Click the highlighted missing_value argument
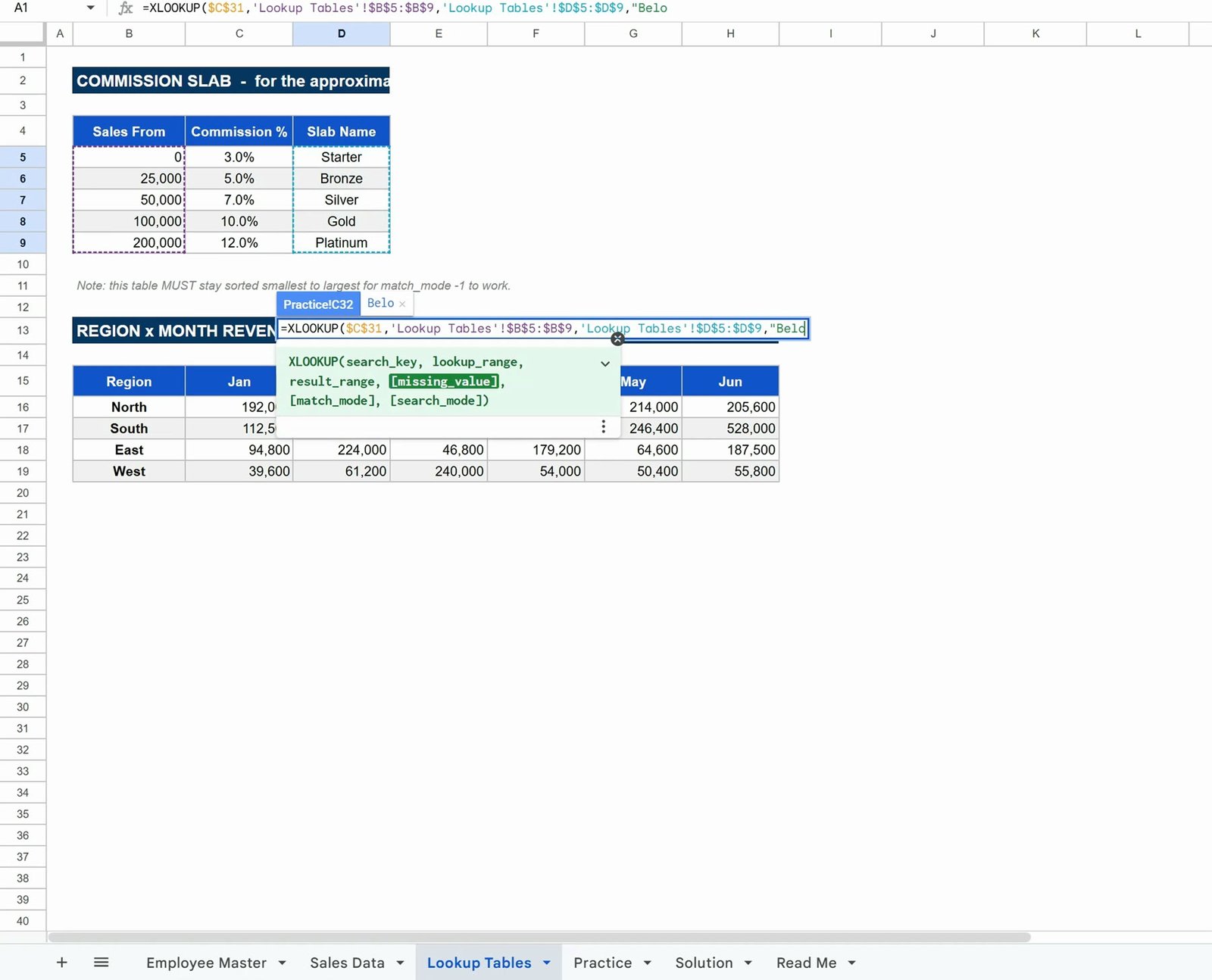 click(x=444, y=381)
